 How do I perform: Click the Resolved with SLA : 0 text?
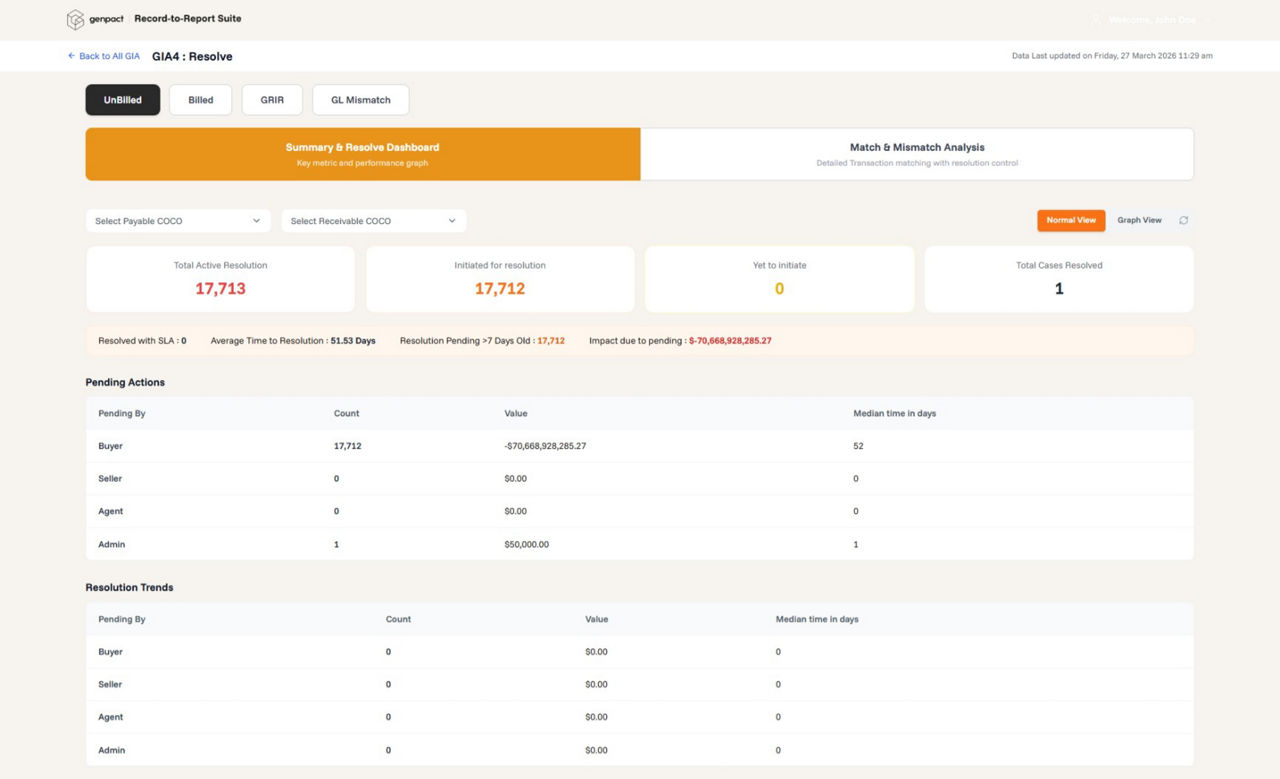[x=142, y=341]
